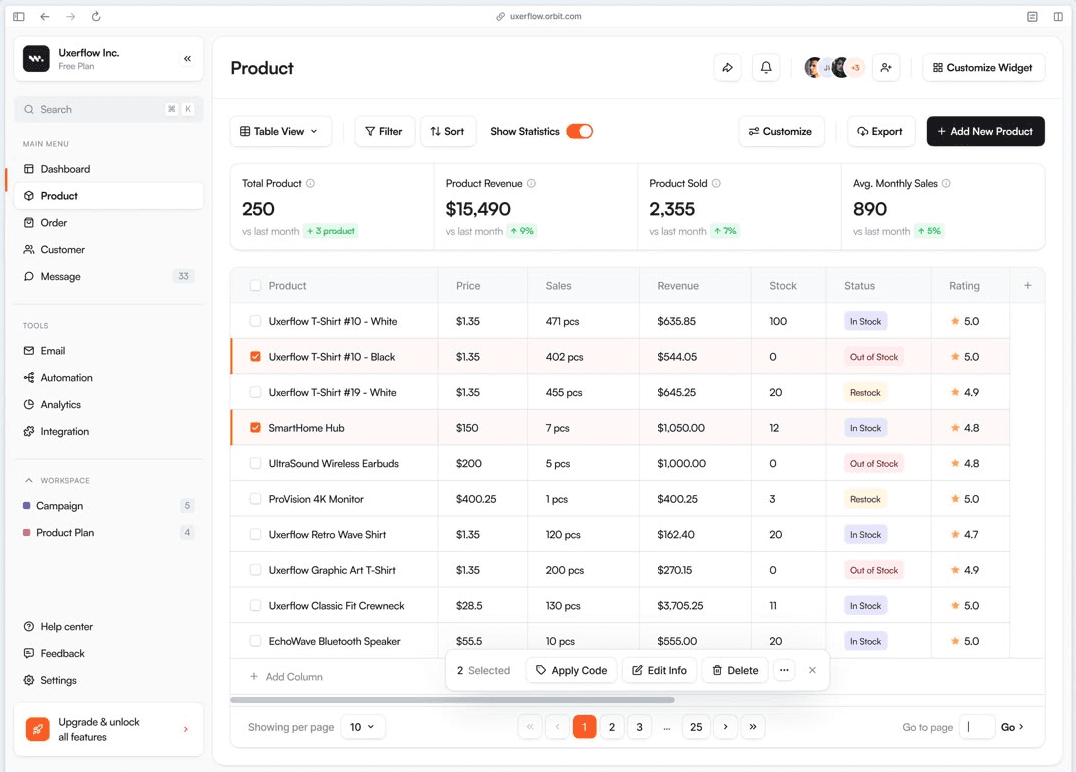Open Email tool

[x=108, y=351]
